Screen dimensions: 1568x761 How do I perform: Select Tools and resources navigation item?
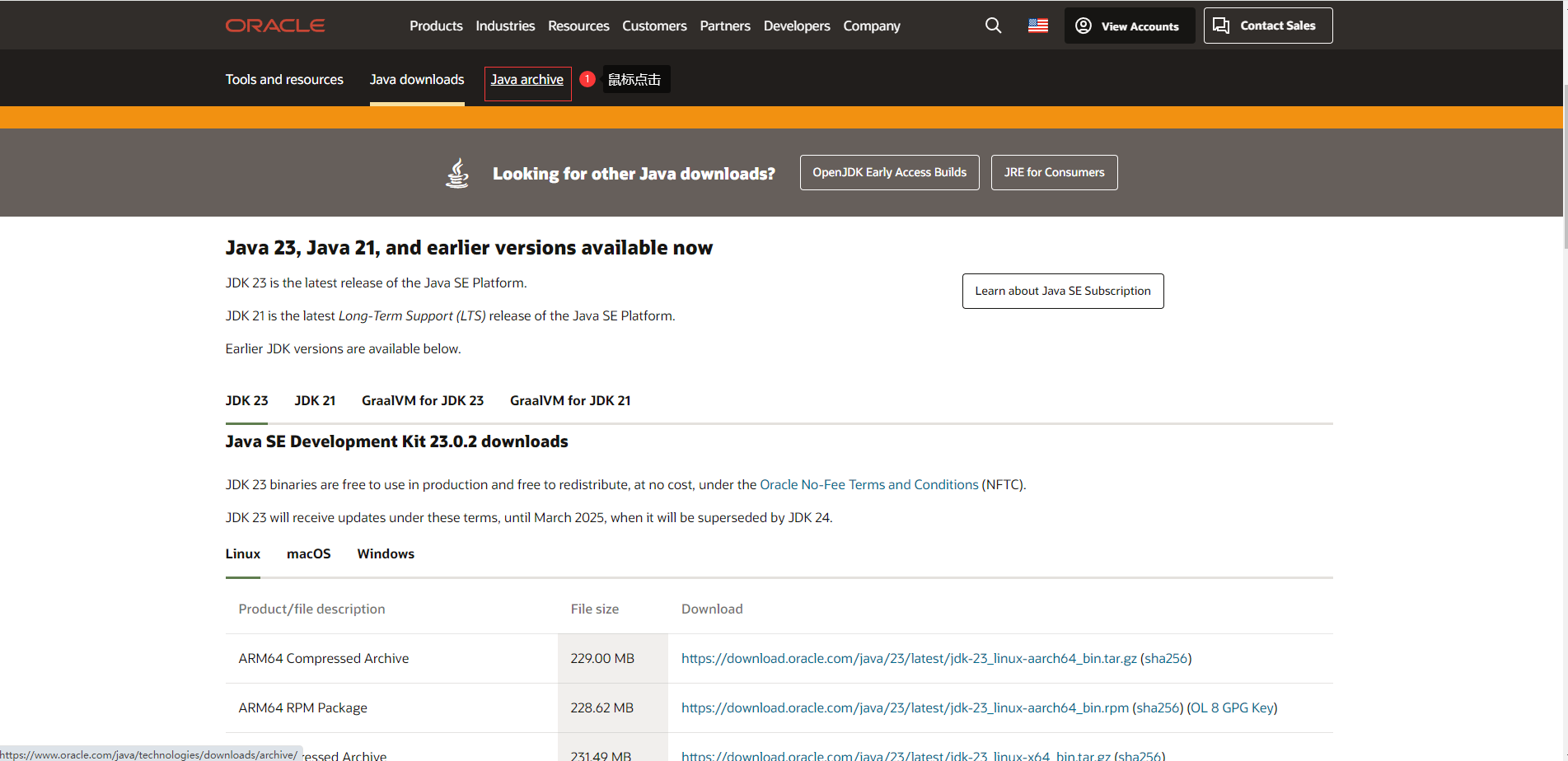284,80
